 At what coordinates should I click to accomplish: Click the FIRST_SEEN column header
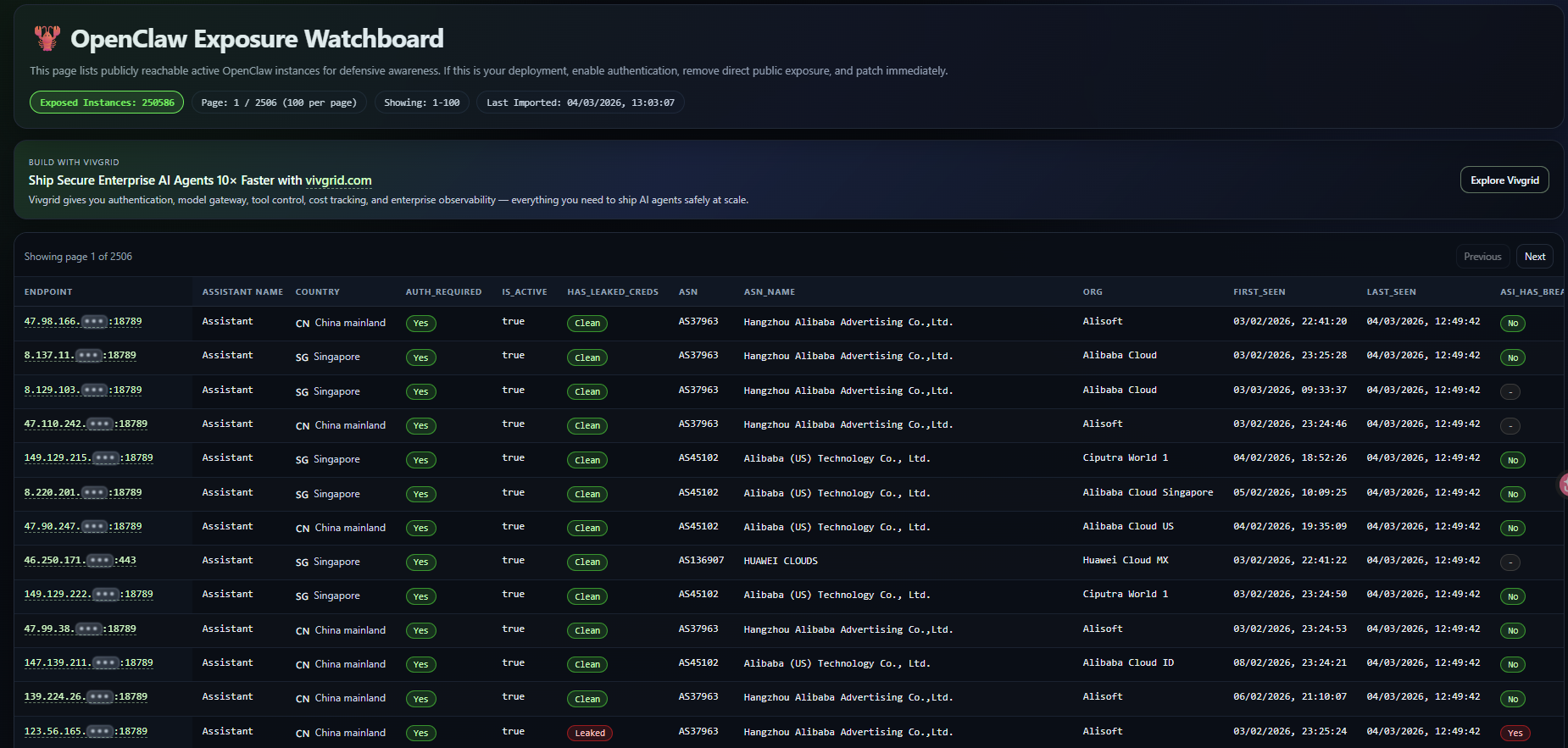(x=1259, y=292)
